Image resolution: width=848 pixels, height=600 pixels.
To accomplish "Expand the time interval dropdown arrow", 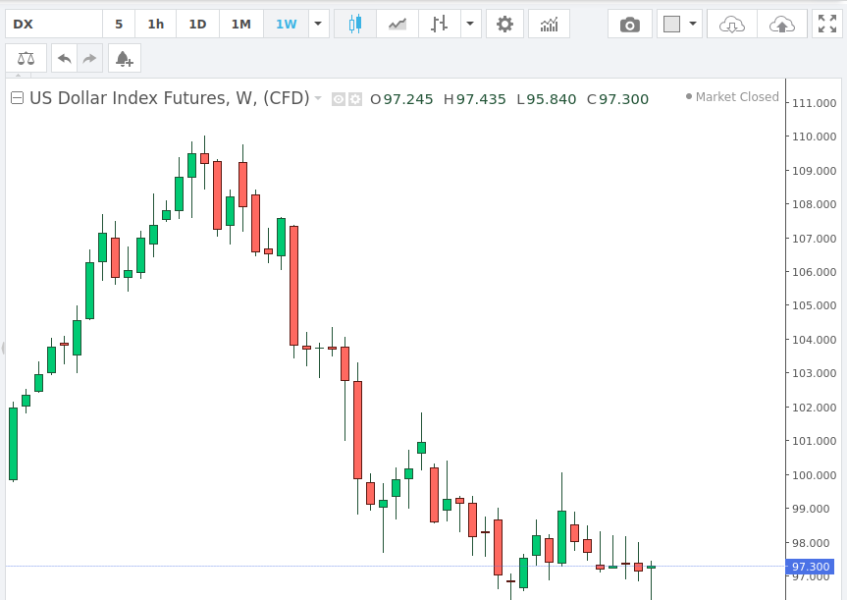I will point(318,24).
